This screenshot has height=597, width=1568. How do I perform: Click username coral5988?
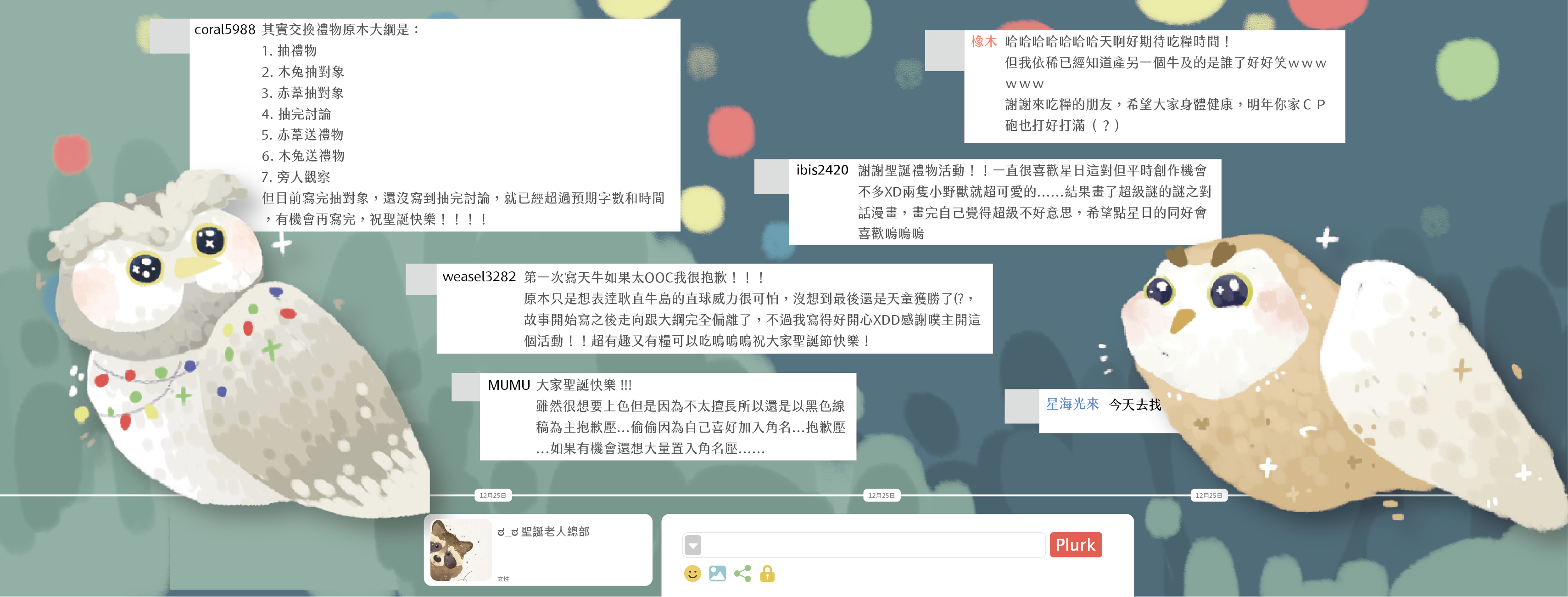click(x=224, y=29)
